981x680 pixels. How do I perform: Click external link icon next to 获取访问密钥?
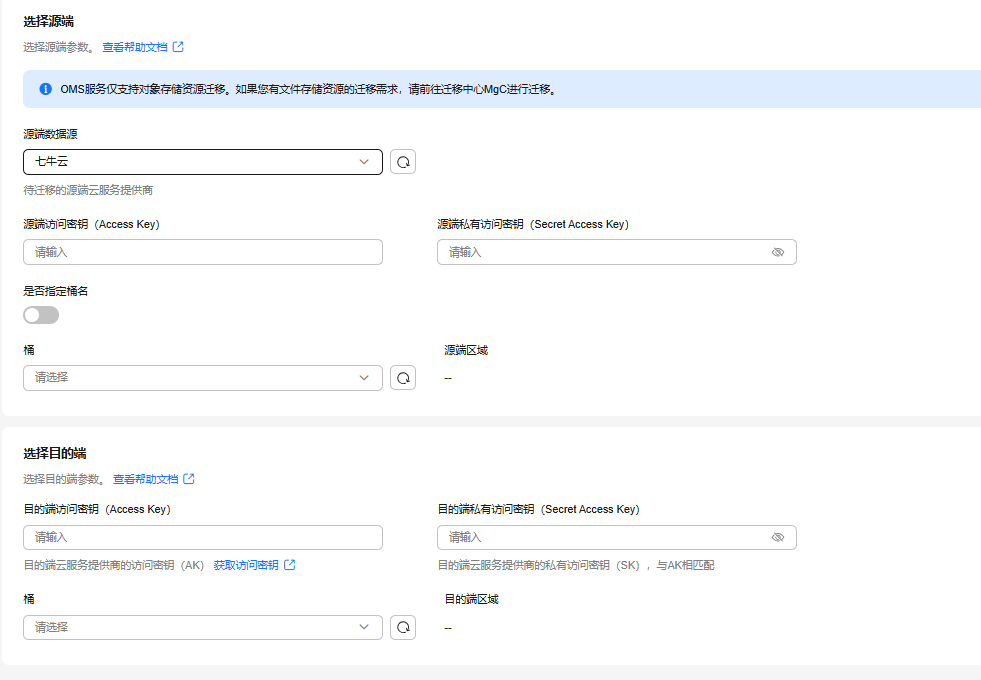290,565
